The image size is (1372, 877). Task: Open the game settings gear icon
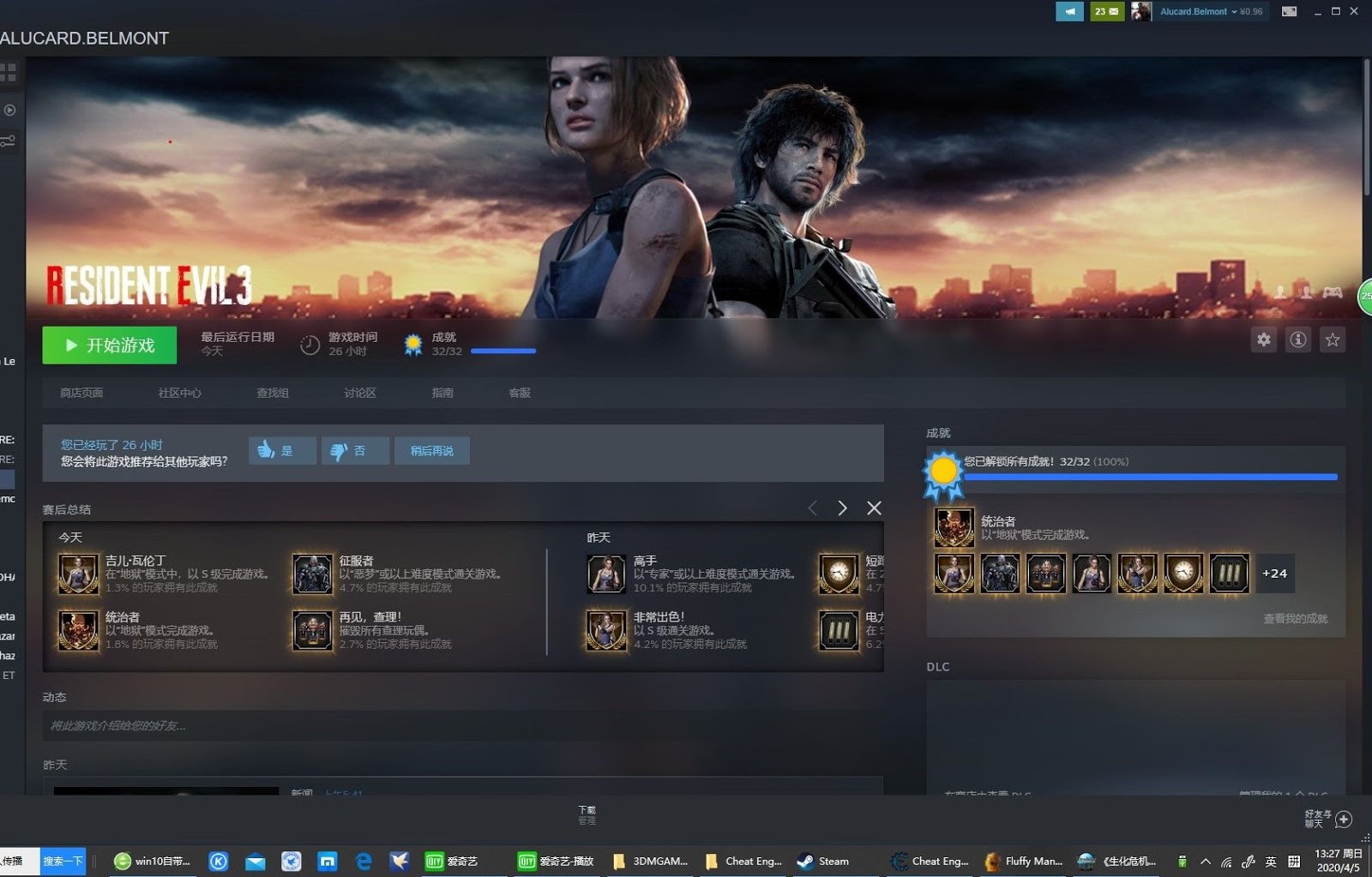[x=1264, y=339]
